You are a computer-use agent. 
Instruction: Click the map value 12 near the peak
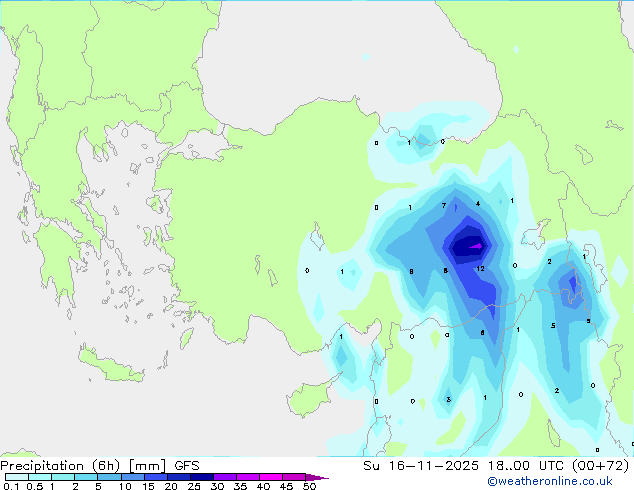point(480,268)
